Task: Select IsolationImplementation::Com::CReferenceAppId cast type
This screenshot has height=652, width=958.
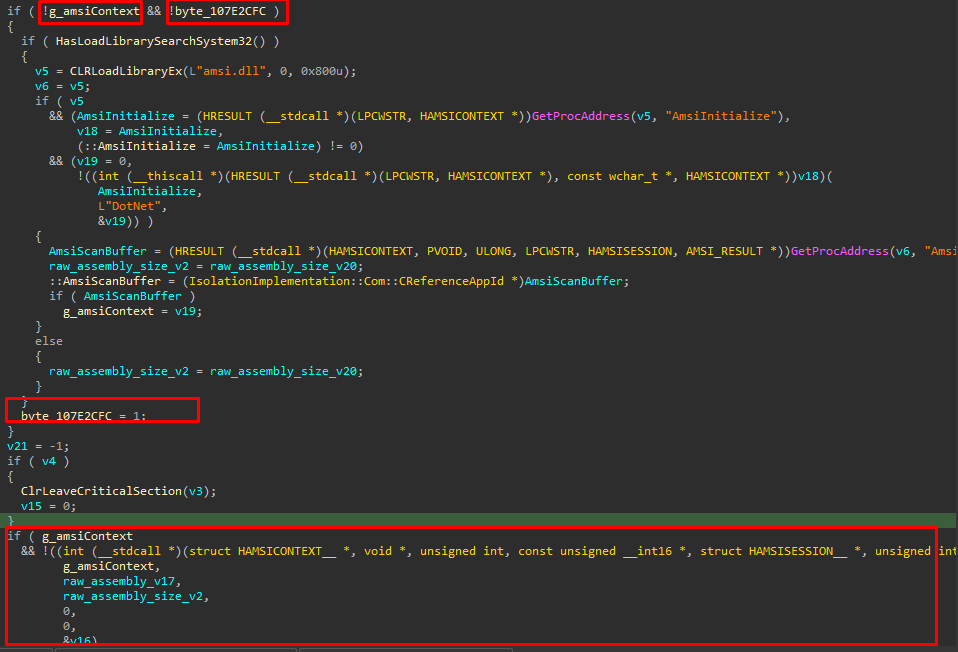Action: pyautogui.click(x=346, y=281)
